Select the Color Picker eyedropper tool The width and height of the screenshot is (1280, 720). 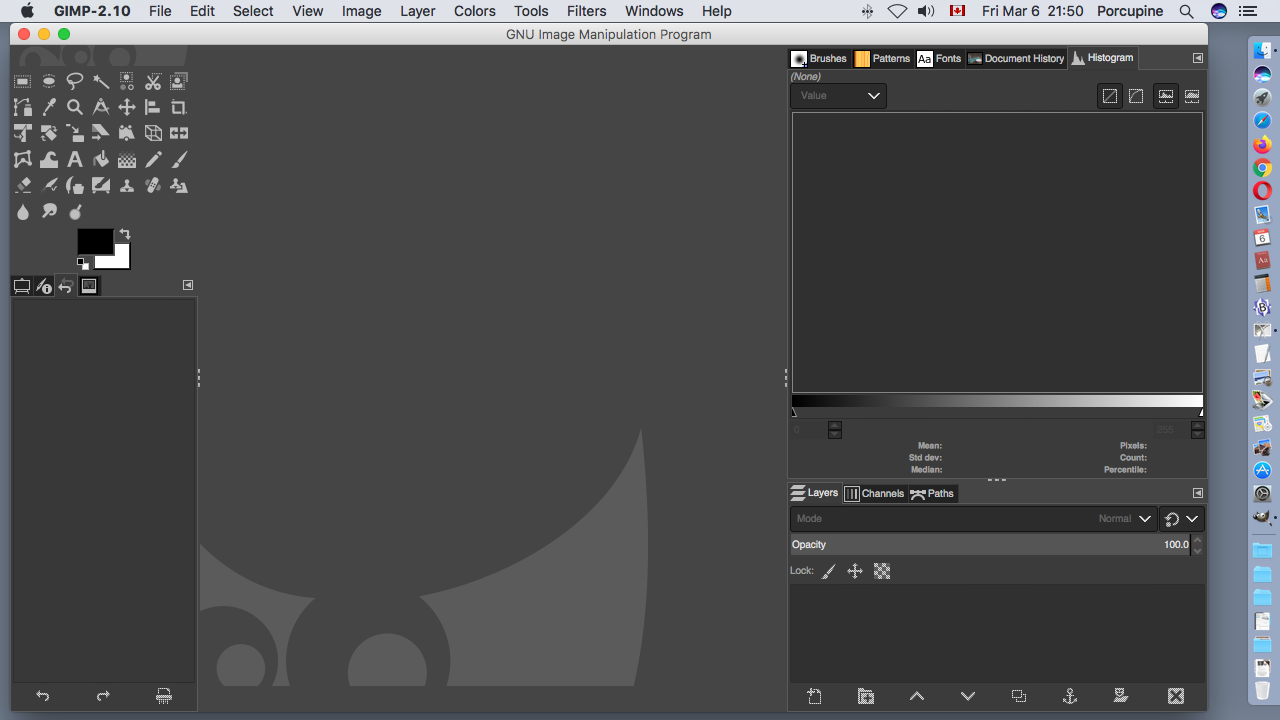[48, 108]
